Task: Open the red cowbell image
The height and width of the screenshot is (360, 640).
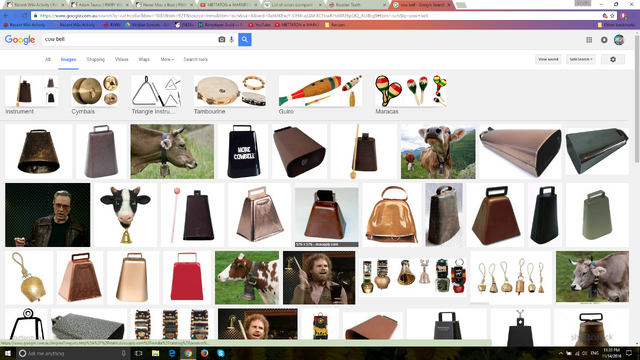Action: 187,278
